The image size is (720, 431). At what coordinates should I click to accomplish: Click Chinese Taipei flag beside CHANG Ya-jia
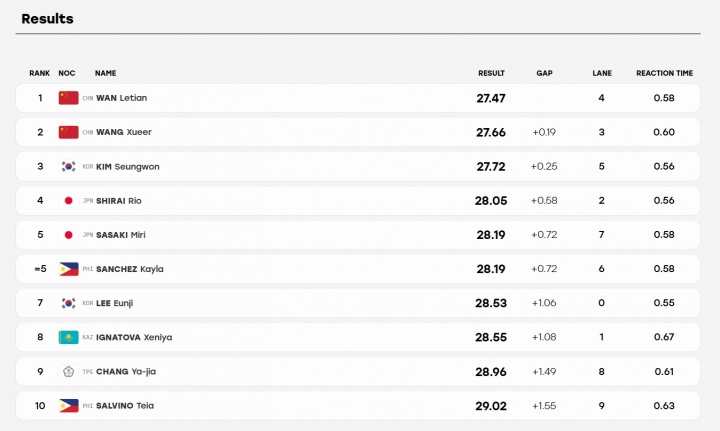point(68,371)
